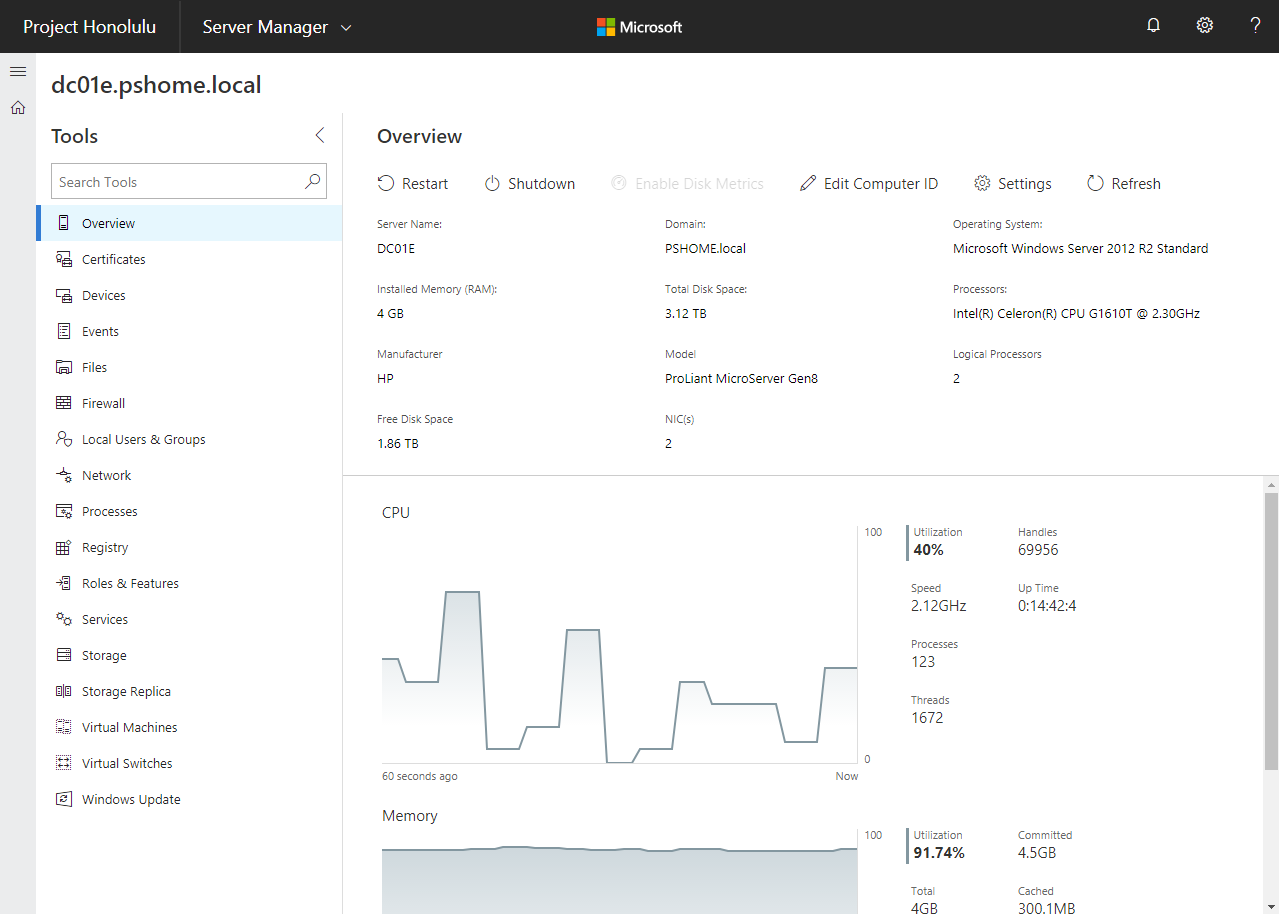This screenshot has width=1279, height=914.
Task: Select Virtual Machines in Tools list
Action: [129, 728]
